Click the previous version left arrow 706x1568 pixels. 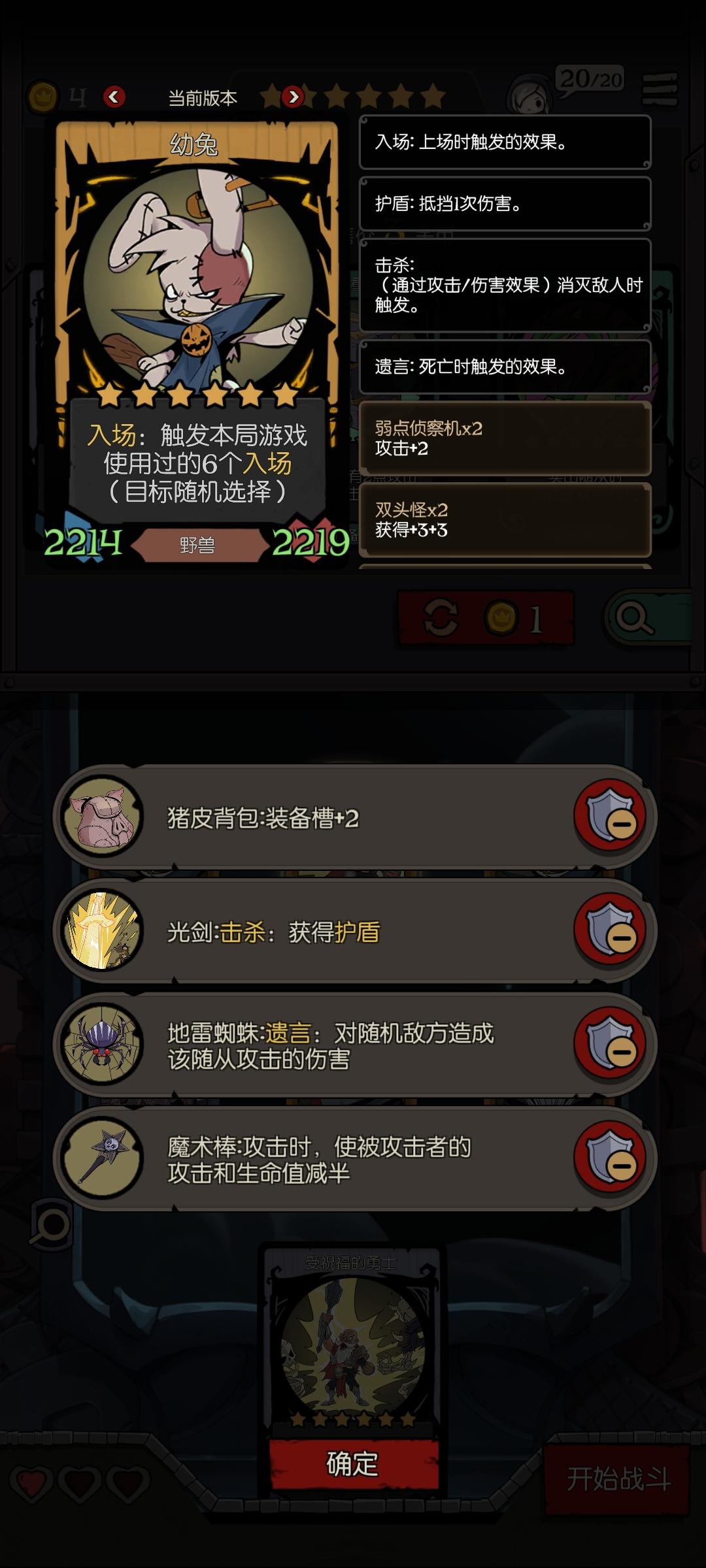[114, 97]
